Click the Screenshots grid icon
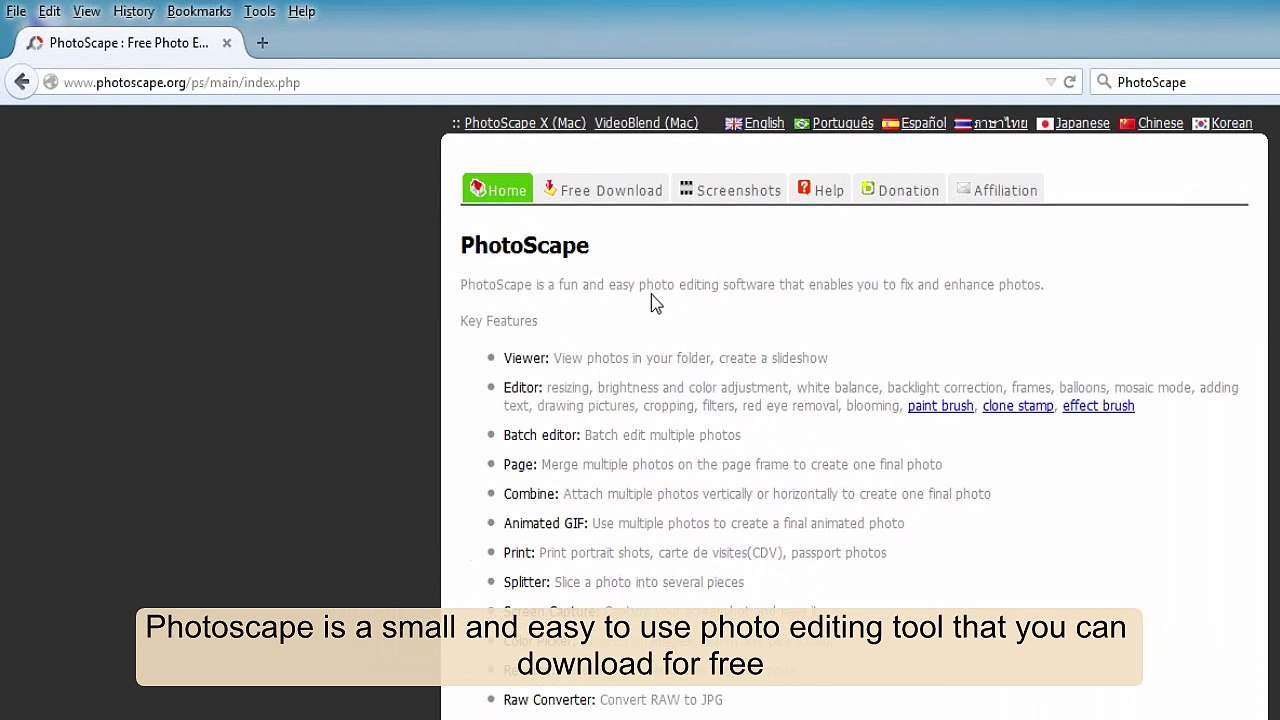Image resolution: width=1280 pixels, height=720 pixels. [x=686, y=188]
